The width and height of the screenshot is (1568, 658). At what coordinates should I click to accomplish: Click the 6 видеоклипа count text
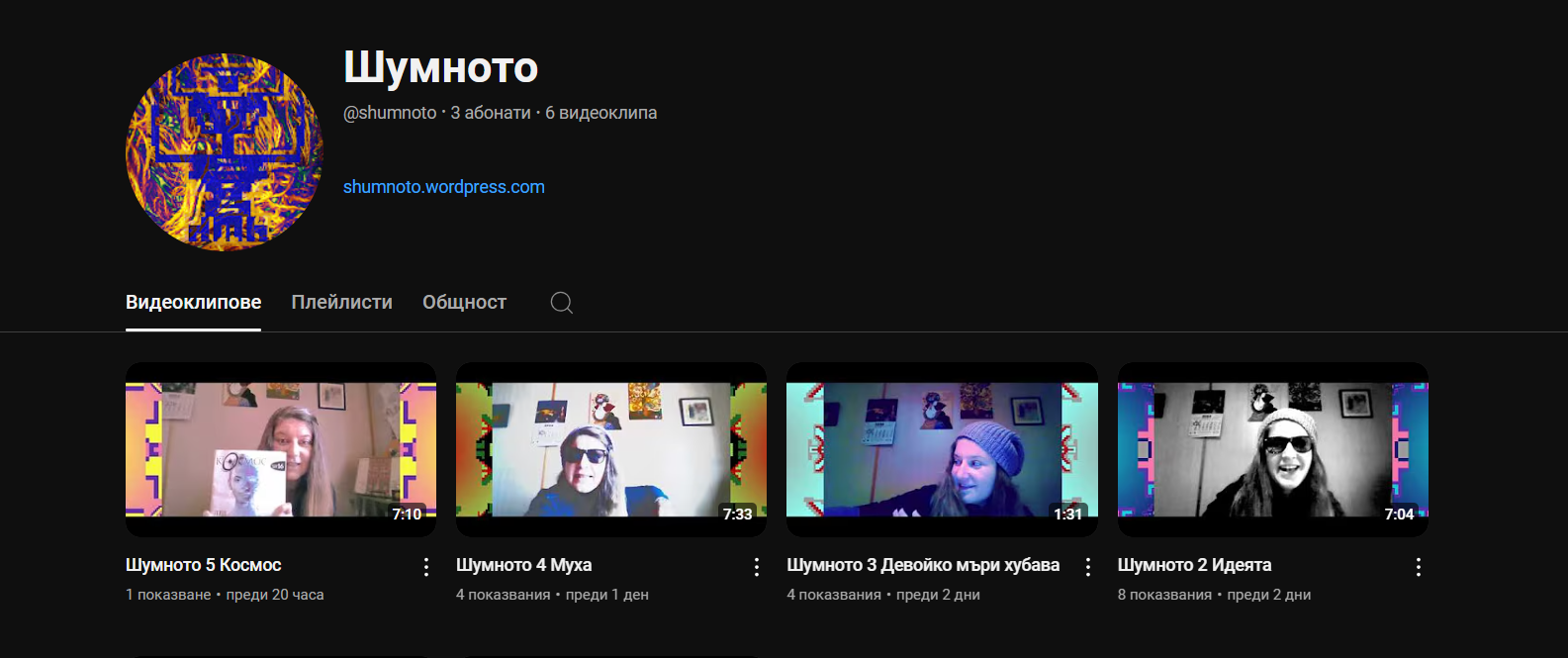point(601,113)
